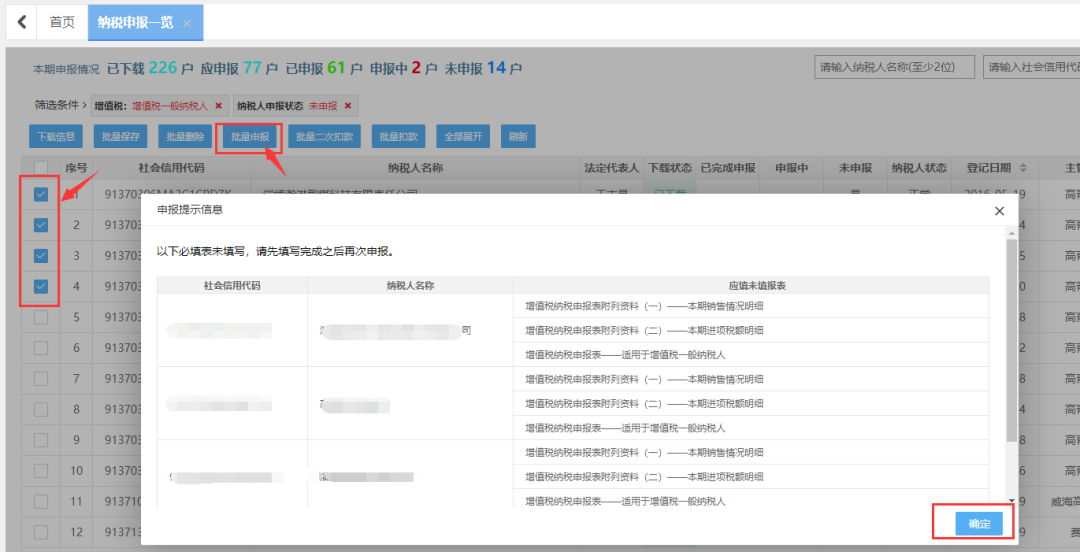Uncheck the checkbox for row 2

pos(41,225)
